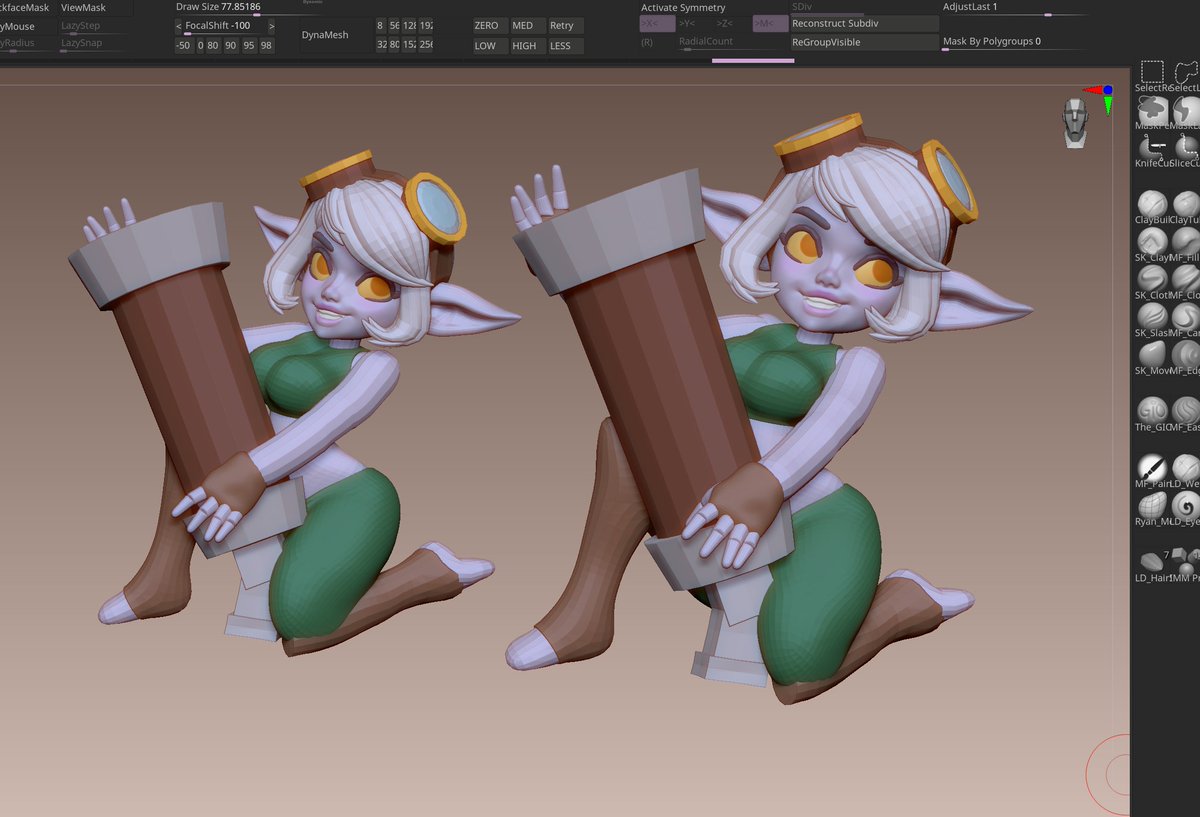Image resolution: width=1200 pixels, height=817 pixels.
Task: Toggle X axis symmetry
Action: 657,23
